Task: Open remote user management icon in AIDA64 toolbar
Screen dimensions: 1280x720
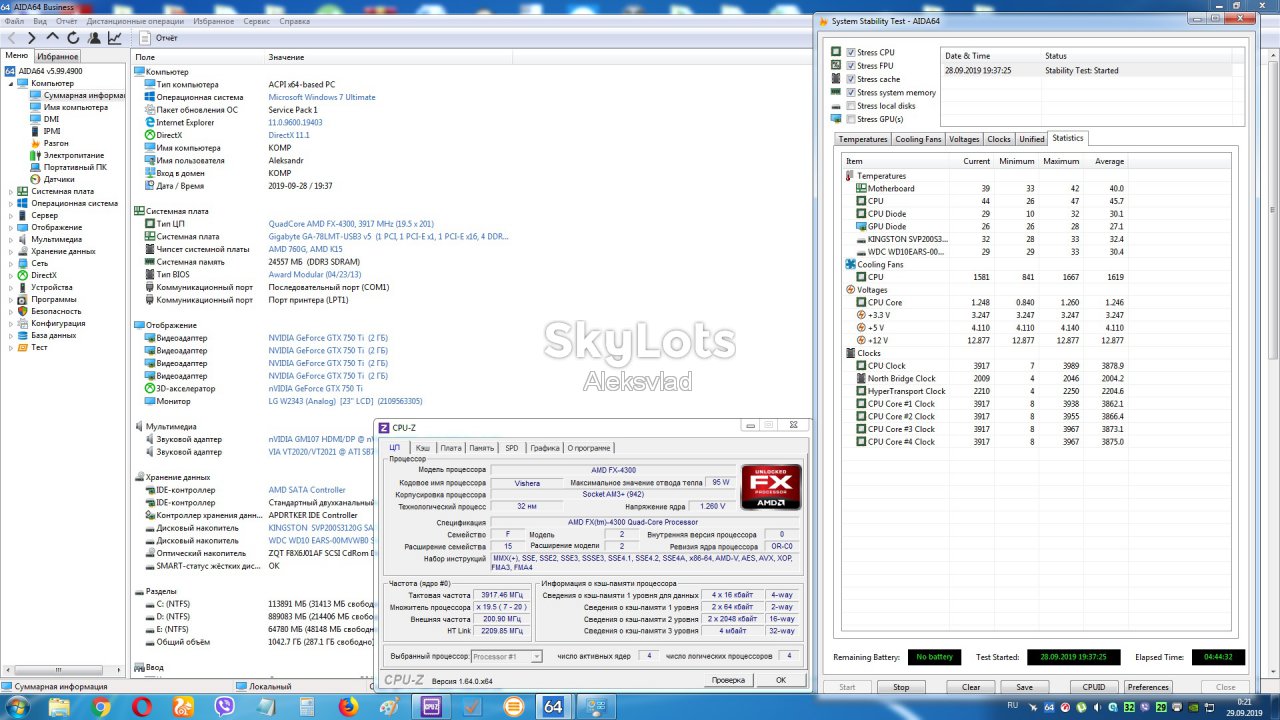Action: [x=94, y=38]
